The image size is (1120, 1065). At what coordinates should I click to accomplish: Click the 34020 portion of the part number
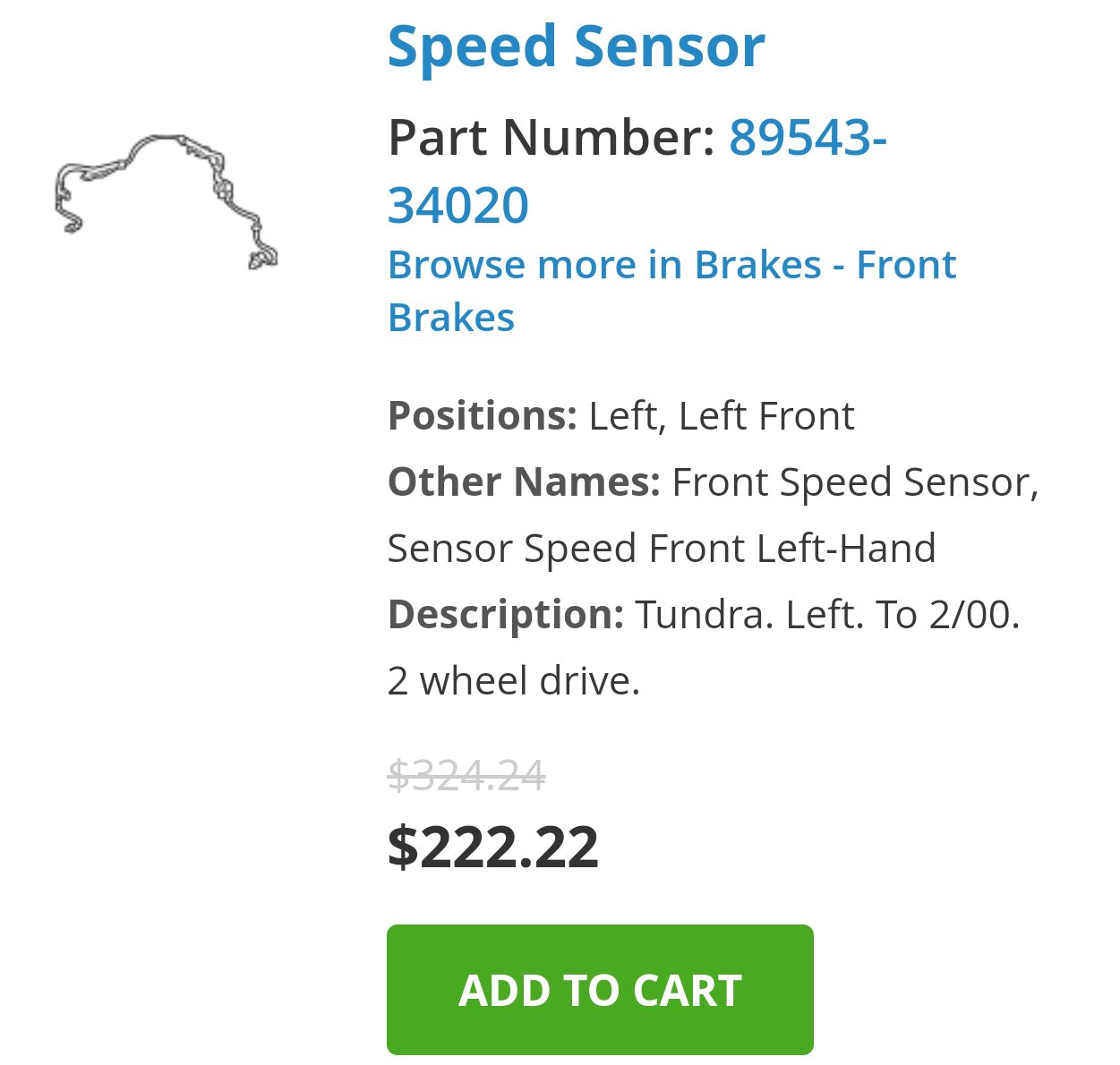(x=458, y=206)
